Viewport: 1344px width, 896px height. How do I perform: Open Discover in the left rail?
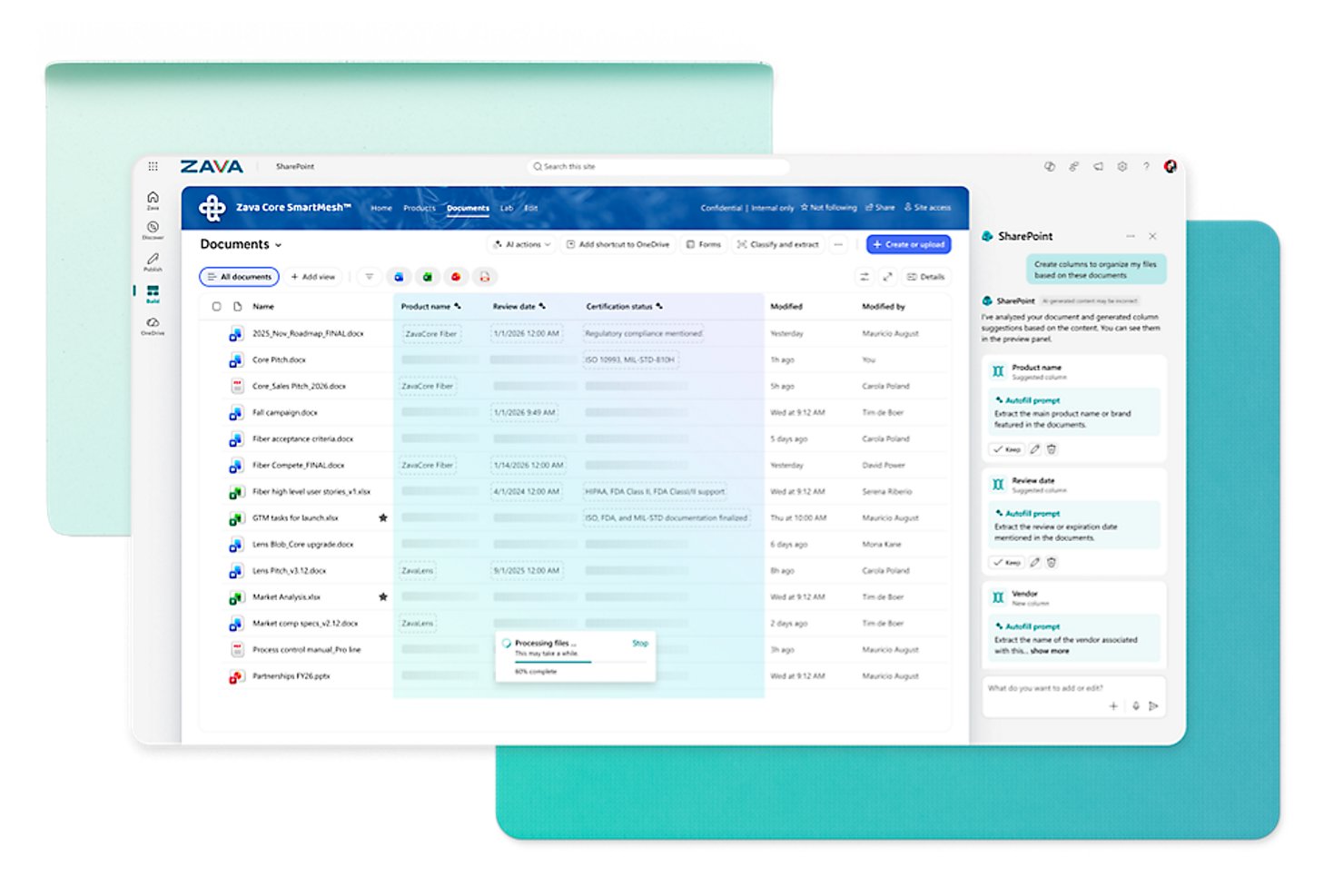153,231
